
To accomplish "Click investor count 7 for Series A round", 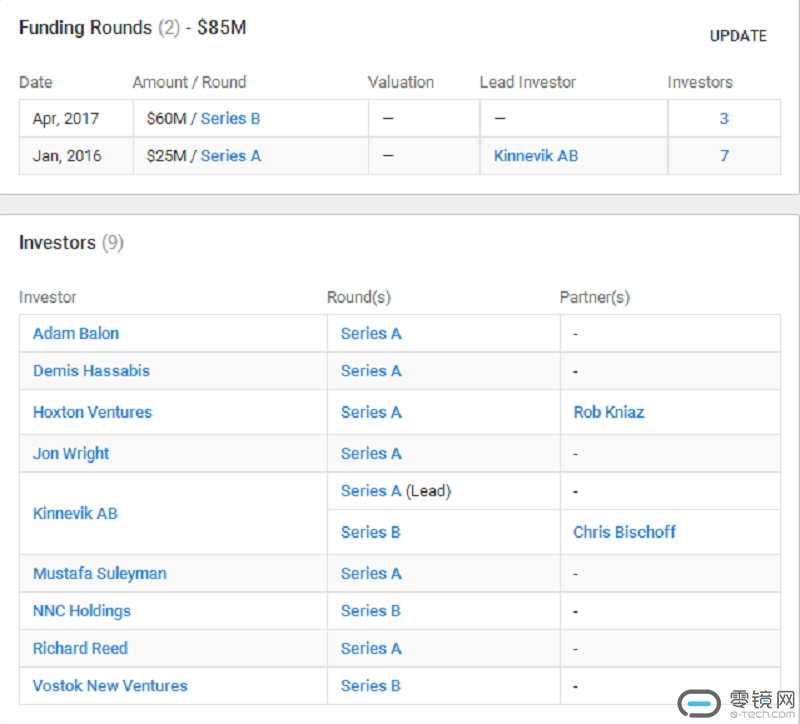I will pos(724,156).
